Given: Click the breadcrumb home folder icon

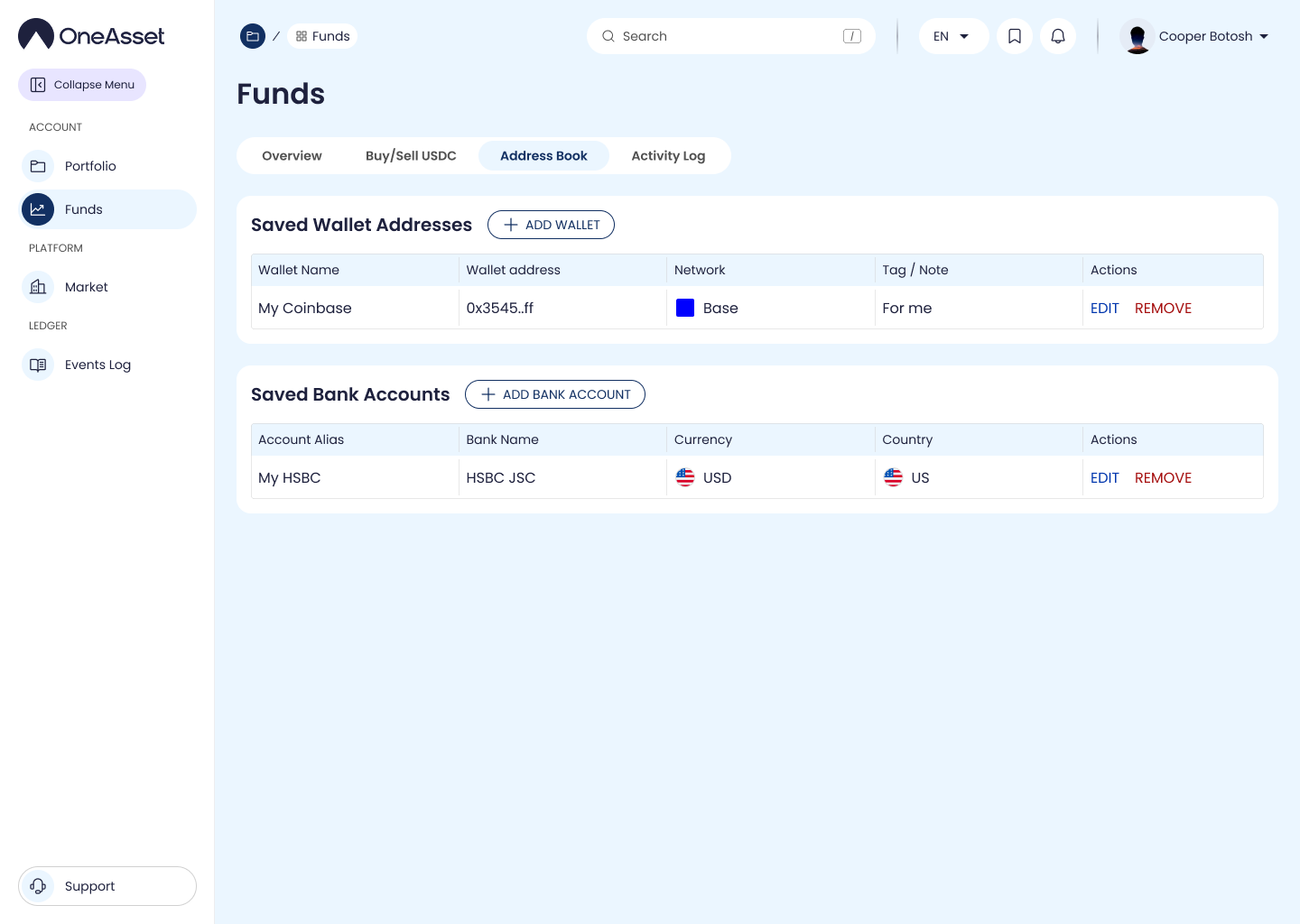Looking at the screenshot, I should (253, 36).
